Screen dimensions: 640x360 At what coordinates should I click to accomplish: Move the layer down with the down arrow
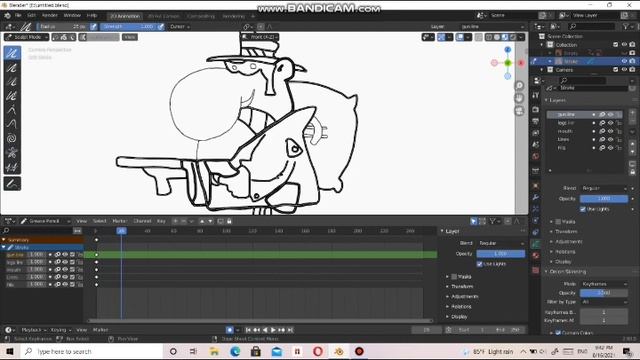pos(632,151)
